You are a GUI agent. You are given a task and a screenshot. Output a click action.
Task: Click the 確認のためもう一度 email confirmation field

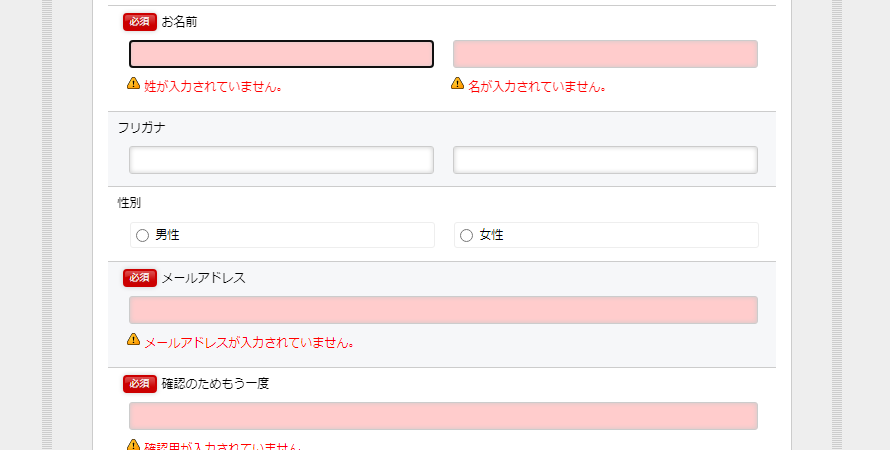(443, 416)
